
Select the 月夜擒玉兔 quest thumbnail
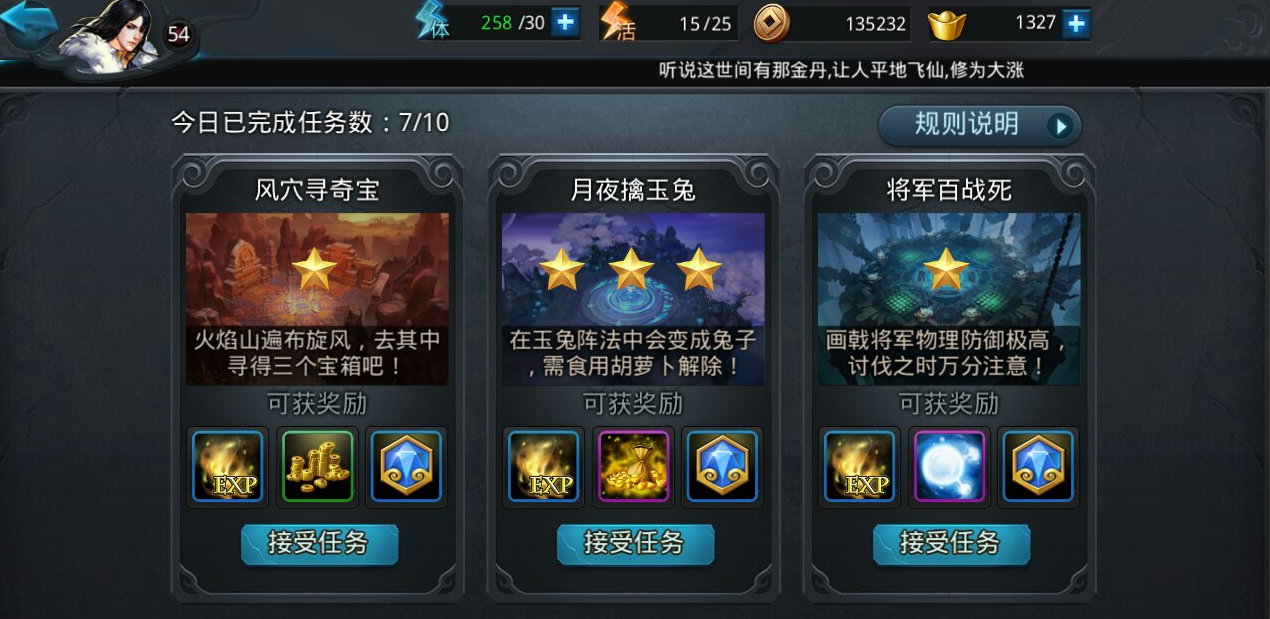pos(633,299)
